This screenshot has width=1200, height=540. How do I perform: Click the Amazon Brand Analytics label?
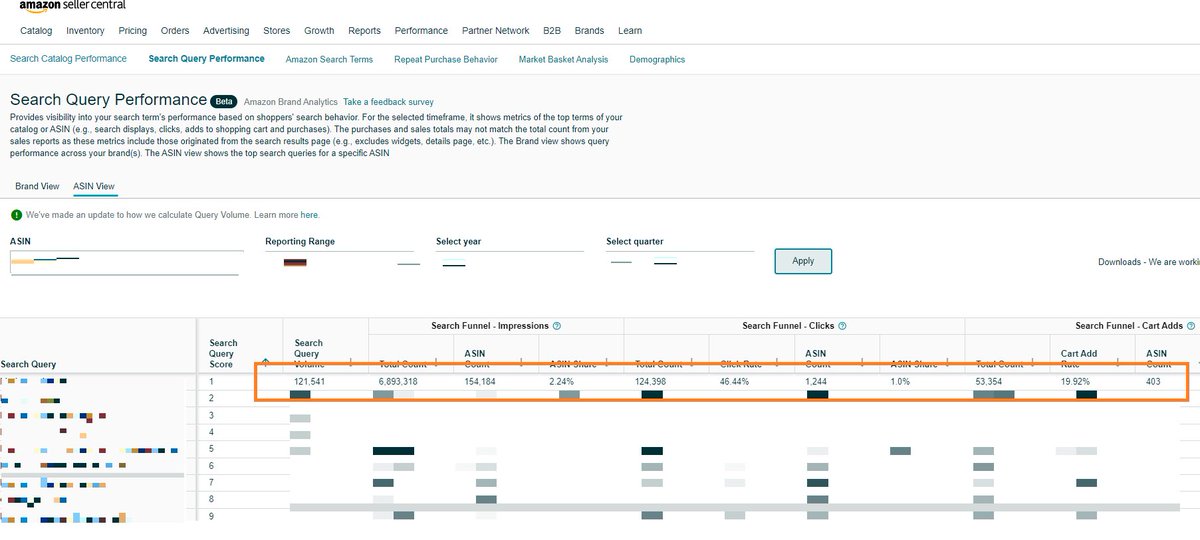click(290, 102)
